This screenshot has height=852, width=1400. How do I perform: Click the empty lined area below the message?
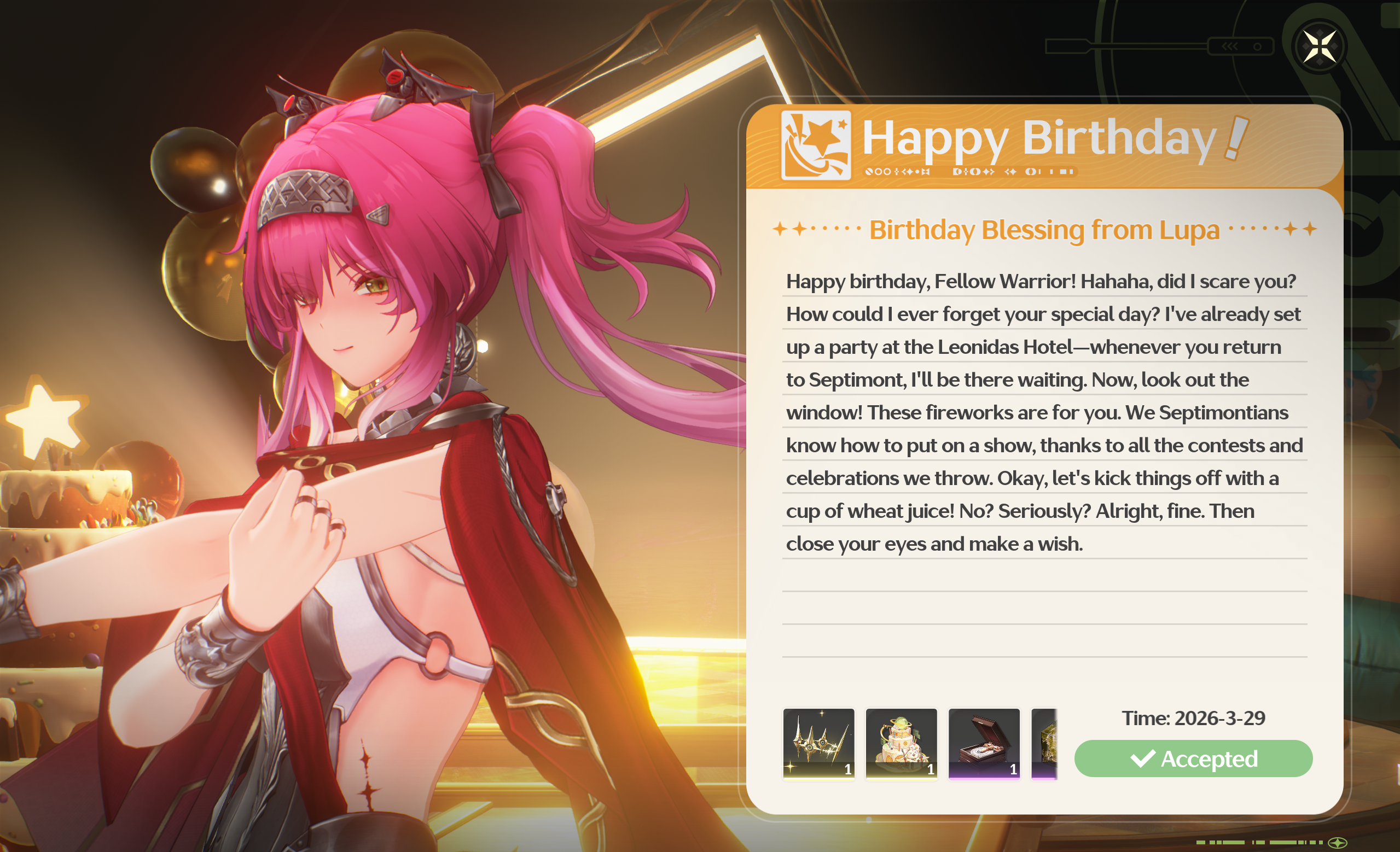click(1044, 624)
